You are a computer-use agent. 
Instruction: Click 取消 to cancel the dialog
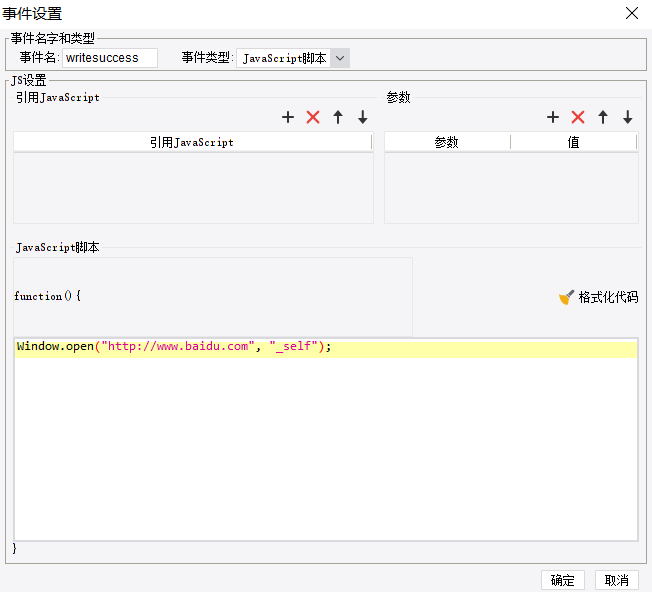616,580
